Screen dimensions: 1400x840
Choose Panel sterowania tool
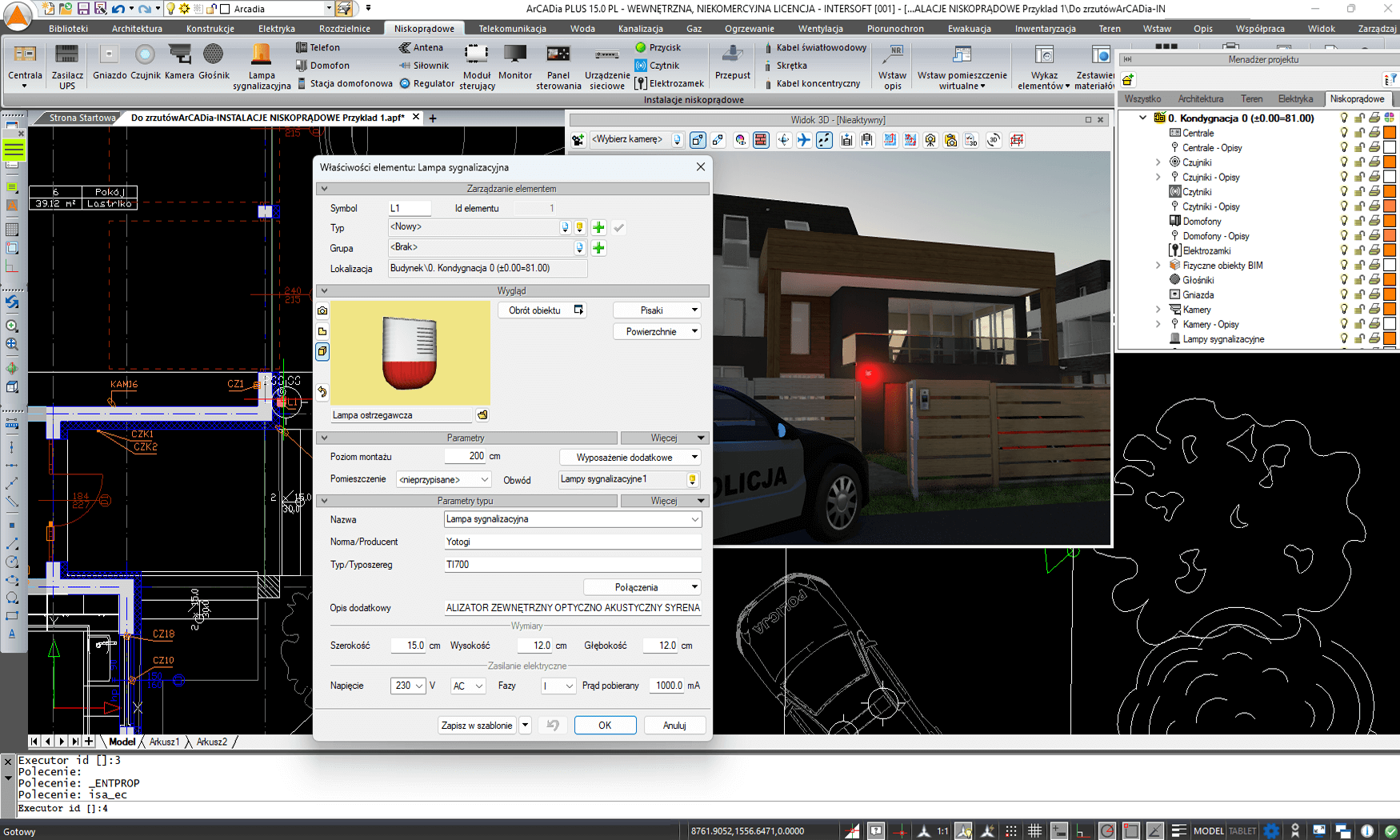click(x=558, y=66)
